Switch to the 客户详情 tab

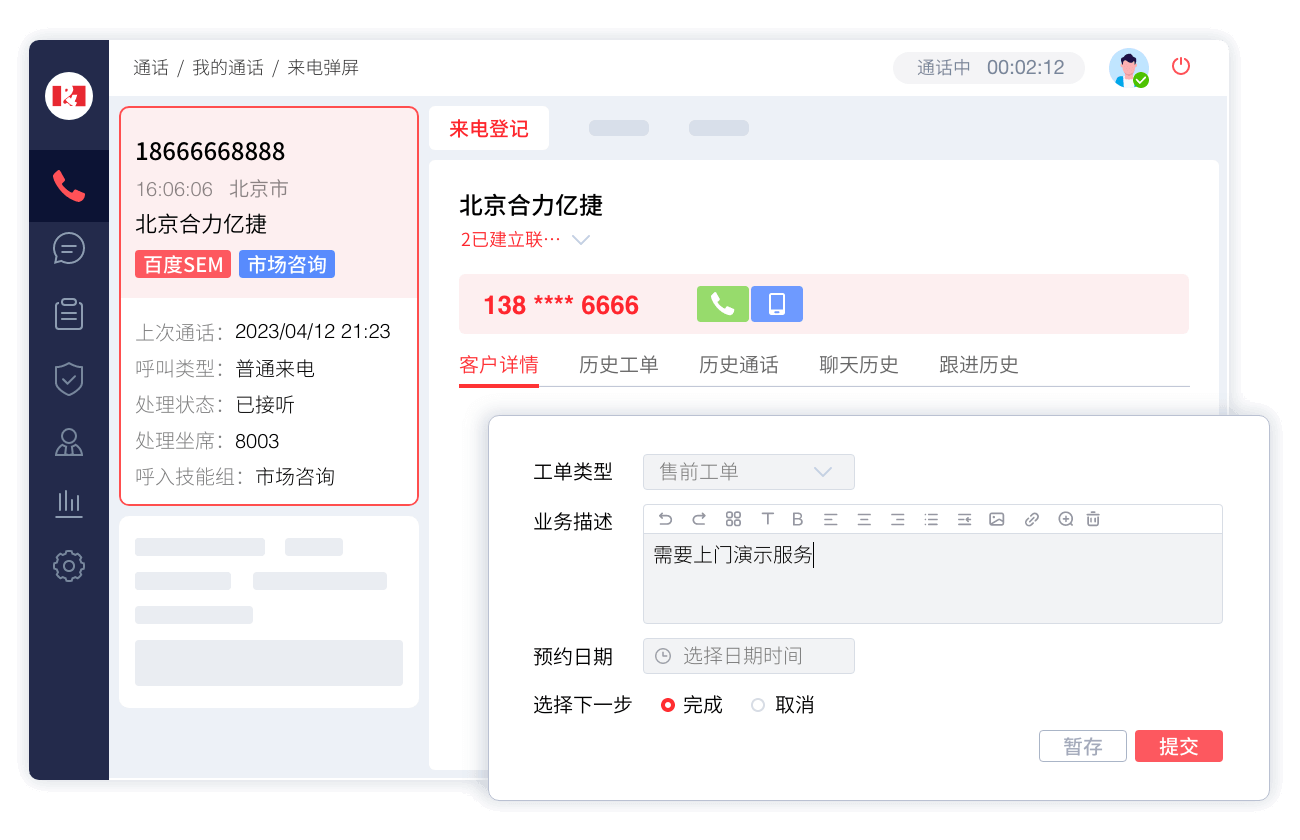tap(499, 365)
